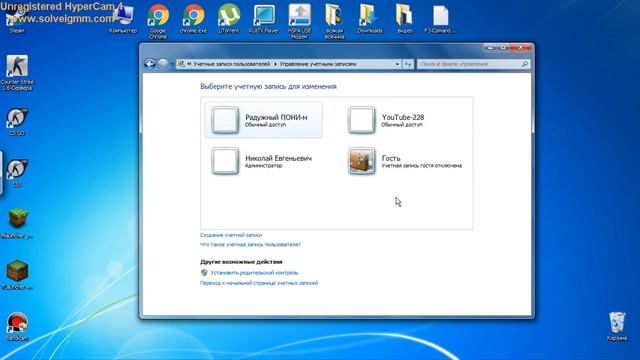Screen dimensions: 640x360
Task: Click the search magnifier icon
Action: [x=524, y=64]
